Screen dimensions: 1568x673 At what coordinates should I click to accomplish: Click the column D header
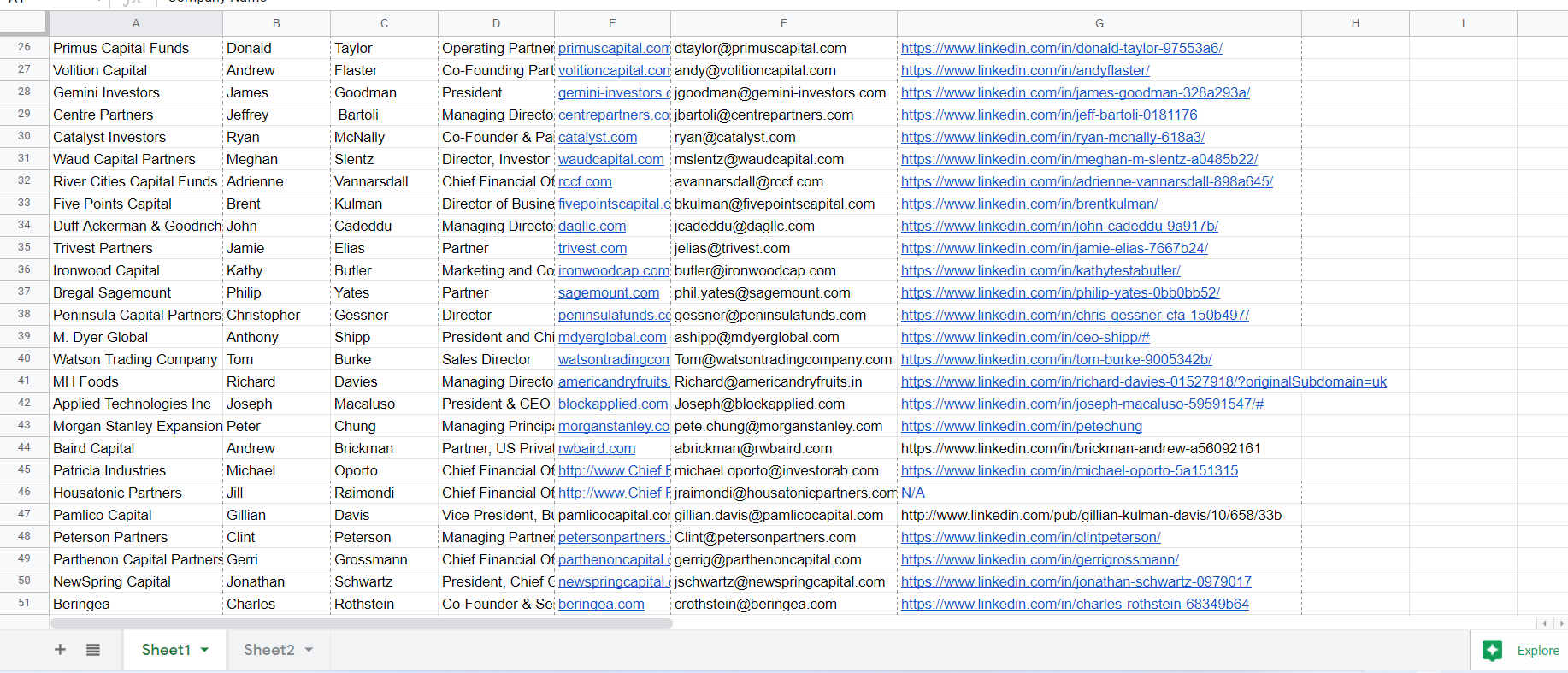(496, 23)
